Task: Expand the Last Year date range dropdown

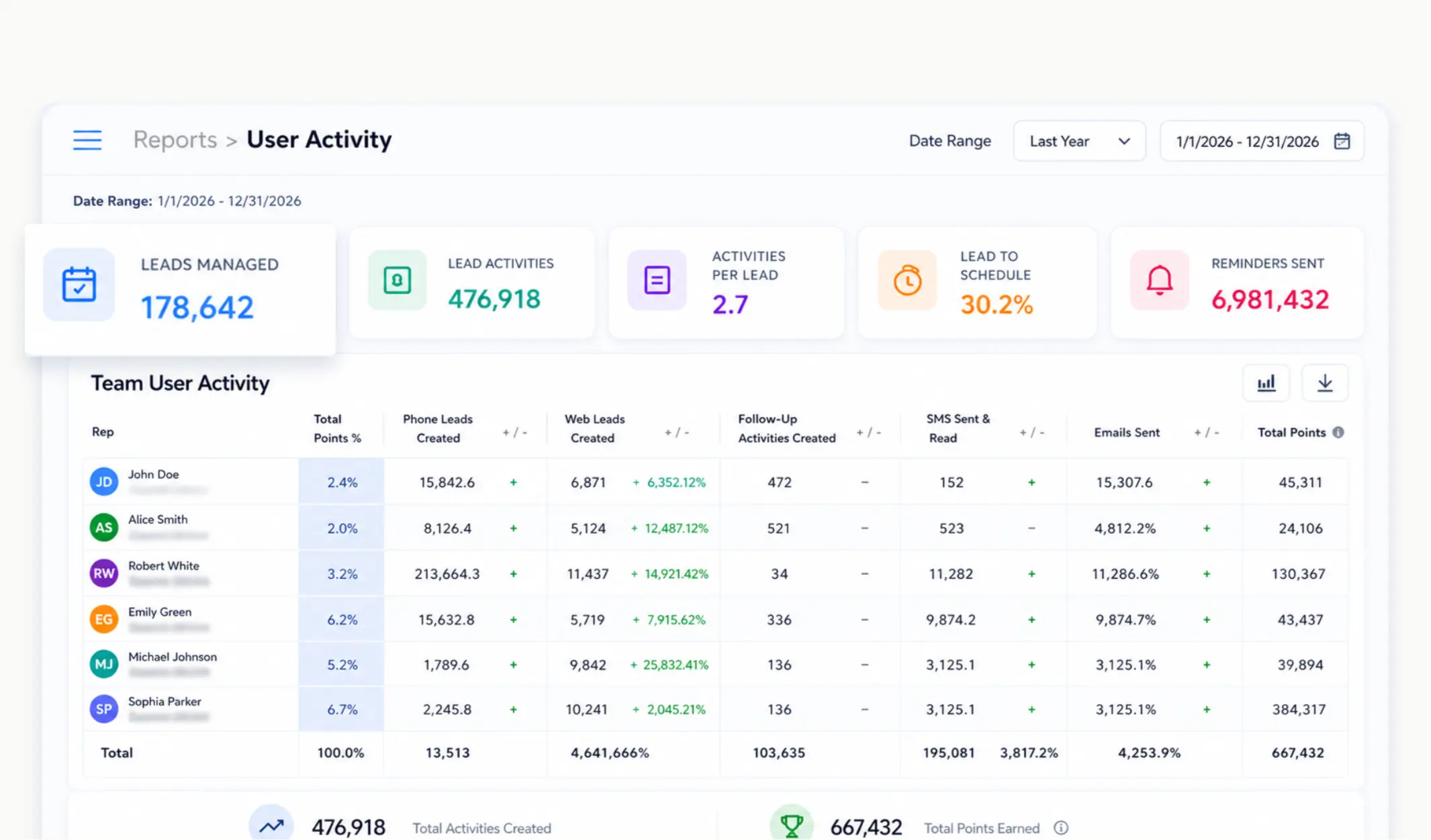Action: coord(1079,141)
